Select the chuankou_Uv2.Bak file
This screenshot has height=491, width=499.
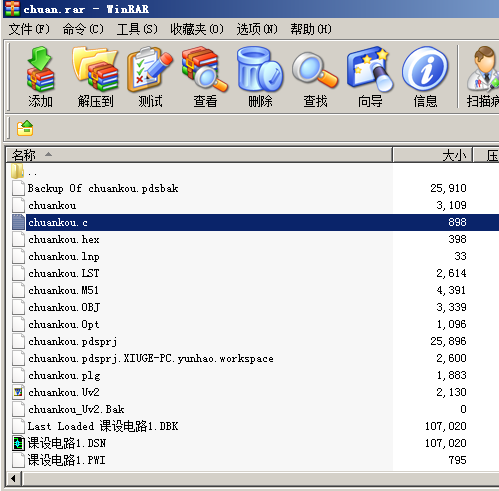point(76,409)
